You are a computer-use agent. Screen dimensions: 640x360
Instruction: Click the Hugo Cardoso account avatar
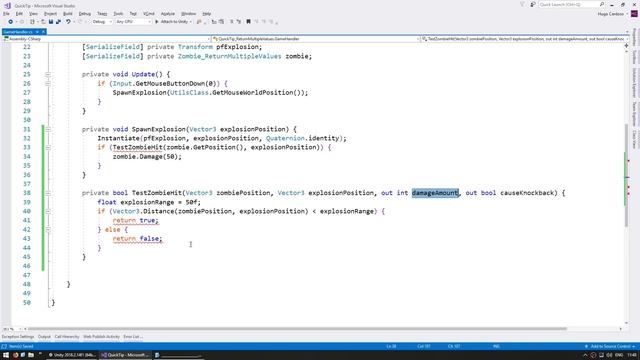[x=634, y=13]
